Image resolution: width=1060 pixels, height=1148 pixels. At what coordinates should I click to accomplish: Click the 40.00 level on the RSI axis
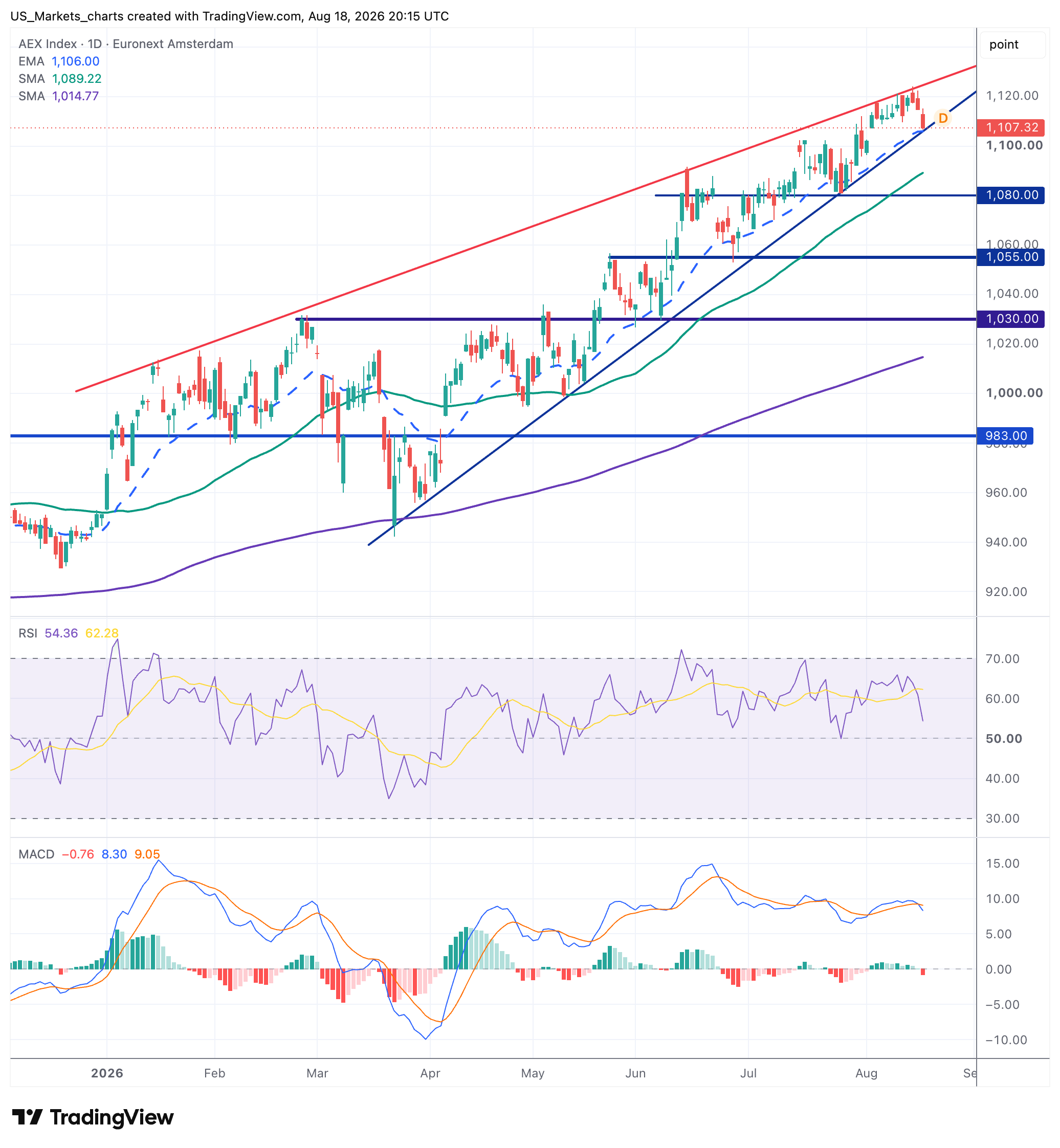coord(1003,779)
